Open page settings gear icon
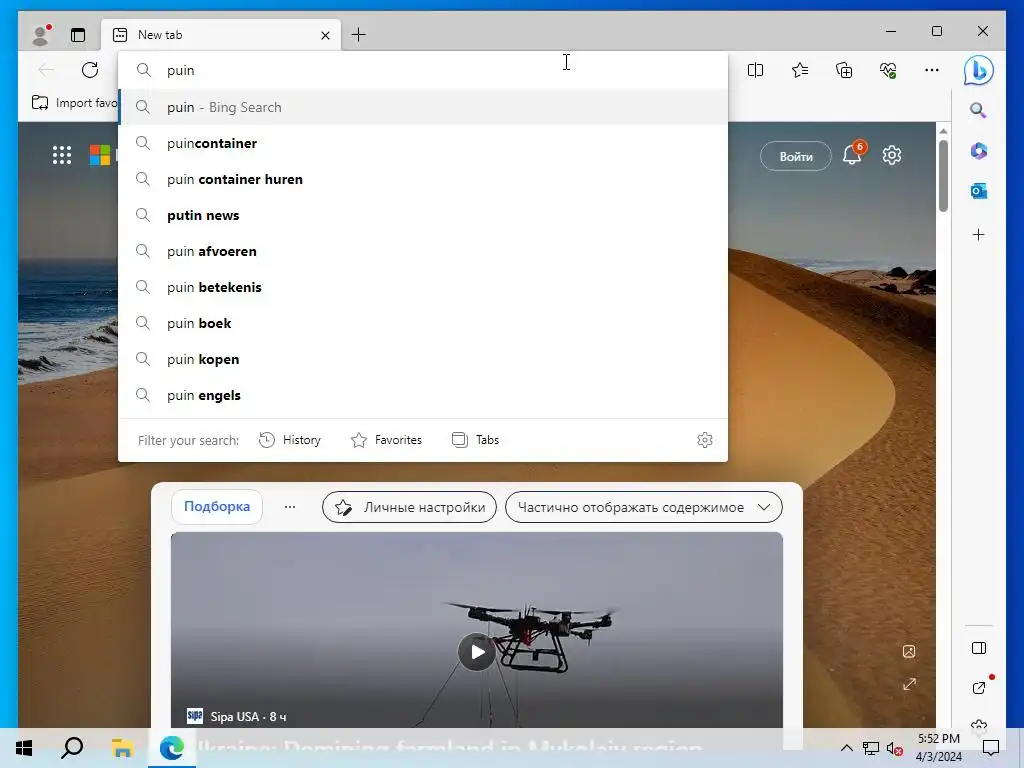Image resolution: width=1024 pixels, height=768 pixels. click(891, 155)
